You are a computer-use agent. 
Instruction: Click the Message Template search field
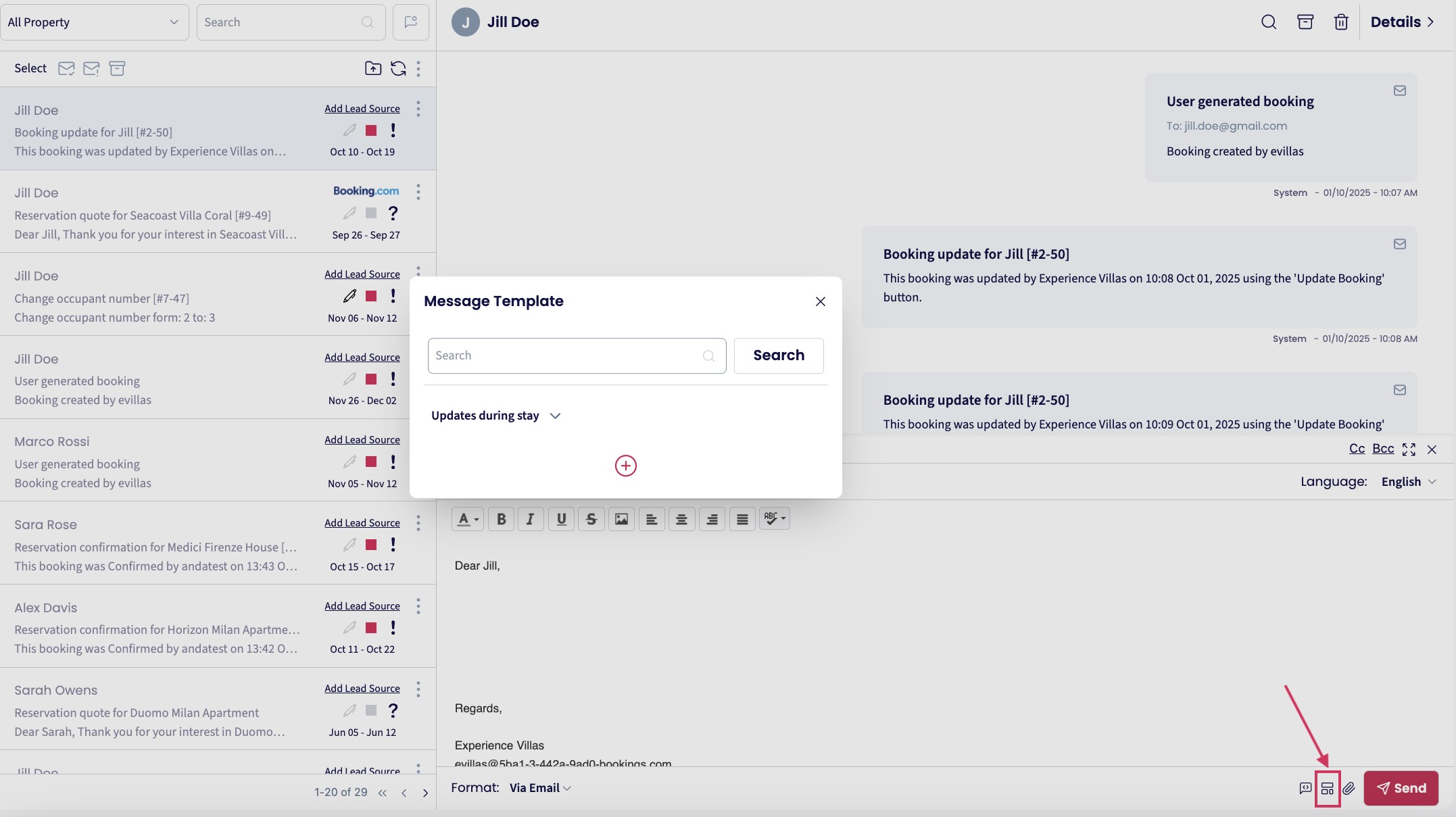pyautogui.click(x=568, y=355)
